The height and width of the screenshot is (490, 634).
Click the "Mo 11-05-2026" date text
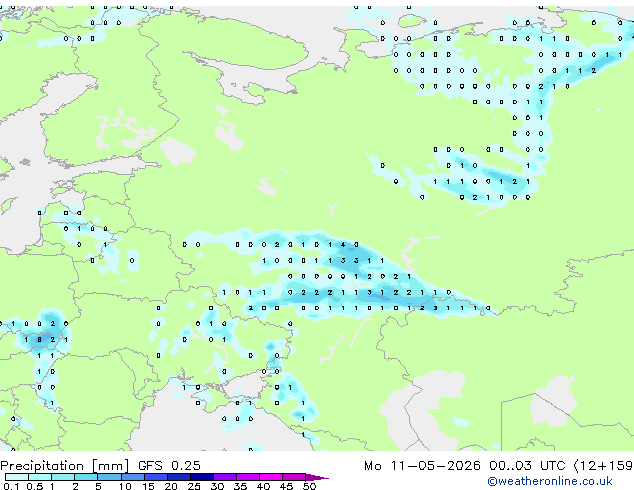coord(422,466)
